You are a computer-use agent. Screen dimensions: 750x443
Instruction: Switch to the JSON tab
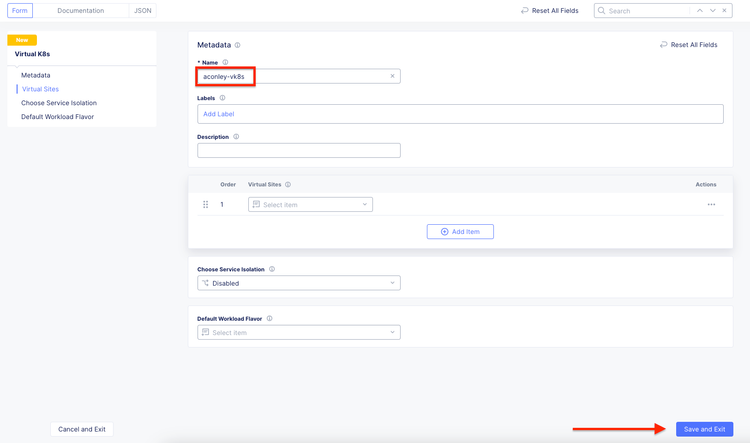pyautogui.click(x=143, y=11)
